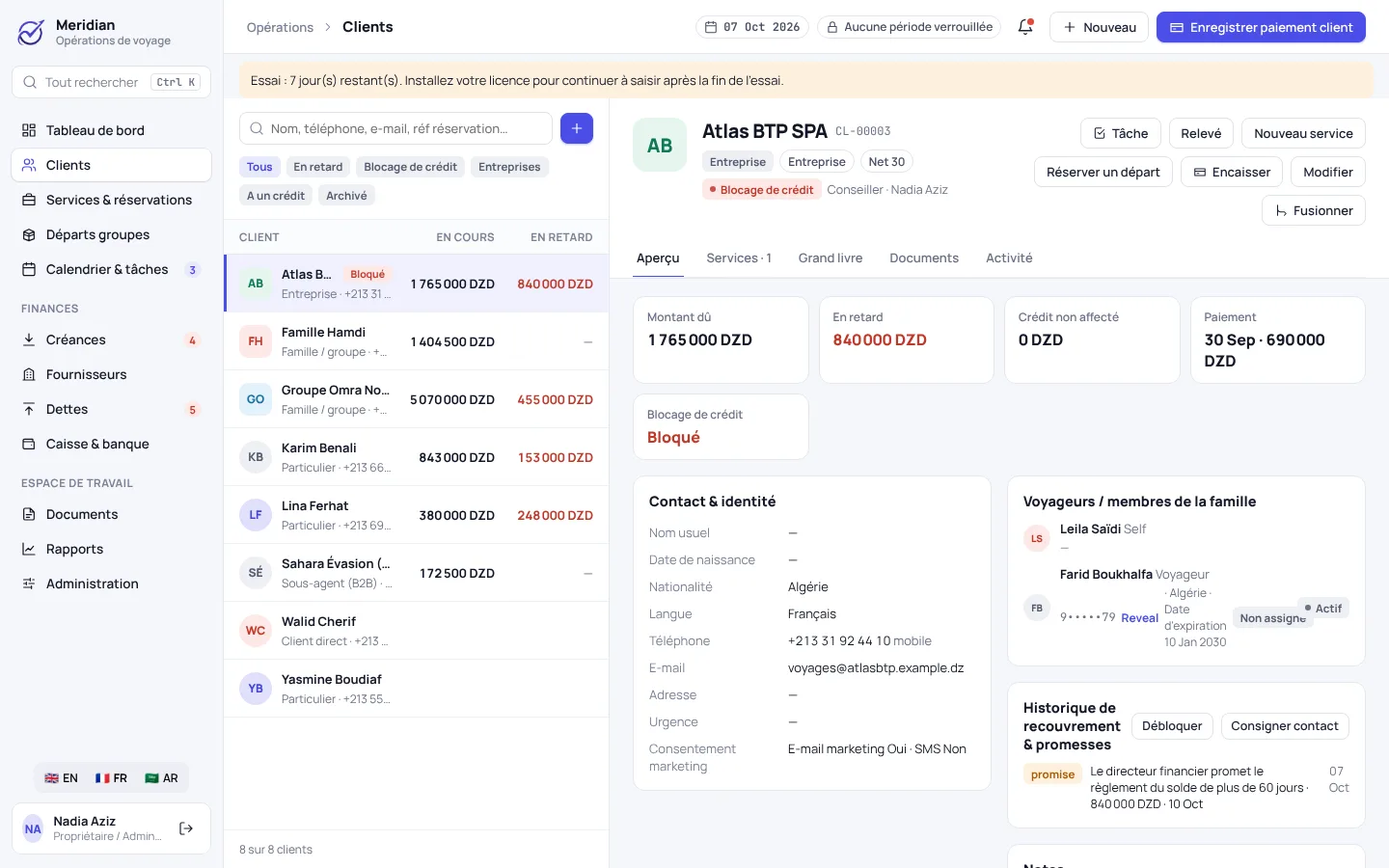Open Fournisseurs page

tap(111, 374)
